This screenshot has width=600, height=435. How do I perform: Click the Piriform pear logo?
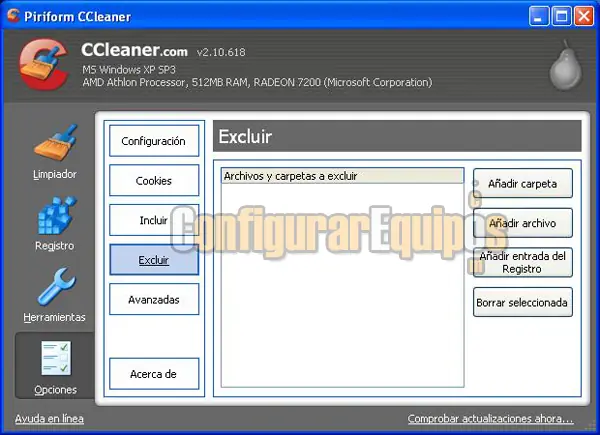pos(566,65)
